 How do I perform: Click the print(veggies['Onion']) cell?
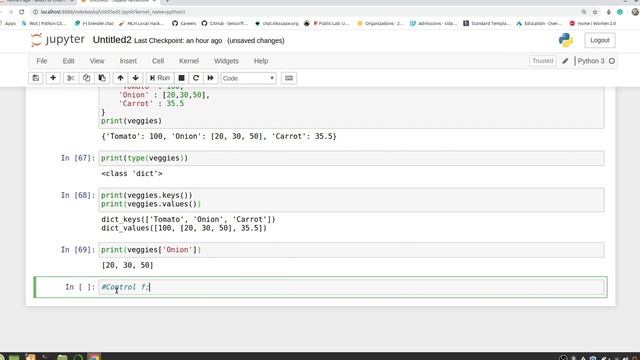tap(351, 250)
